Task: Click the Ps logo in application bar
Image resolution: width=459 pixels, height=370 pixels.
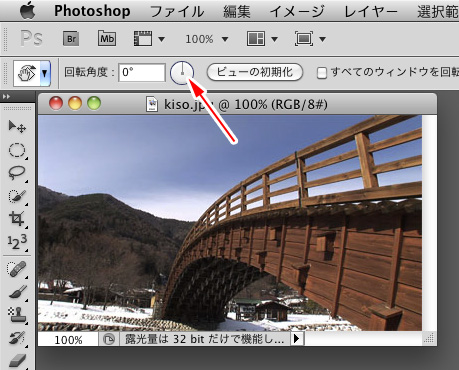Action: [31, 38]
